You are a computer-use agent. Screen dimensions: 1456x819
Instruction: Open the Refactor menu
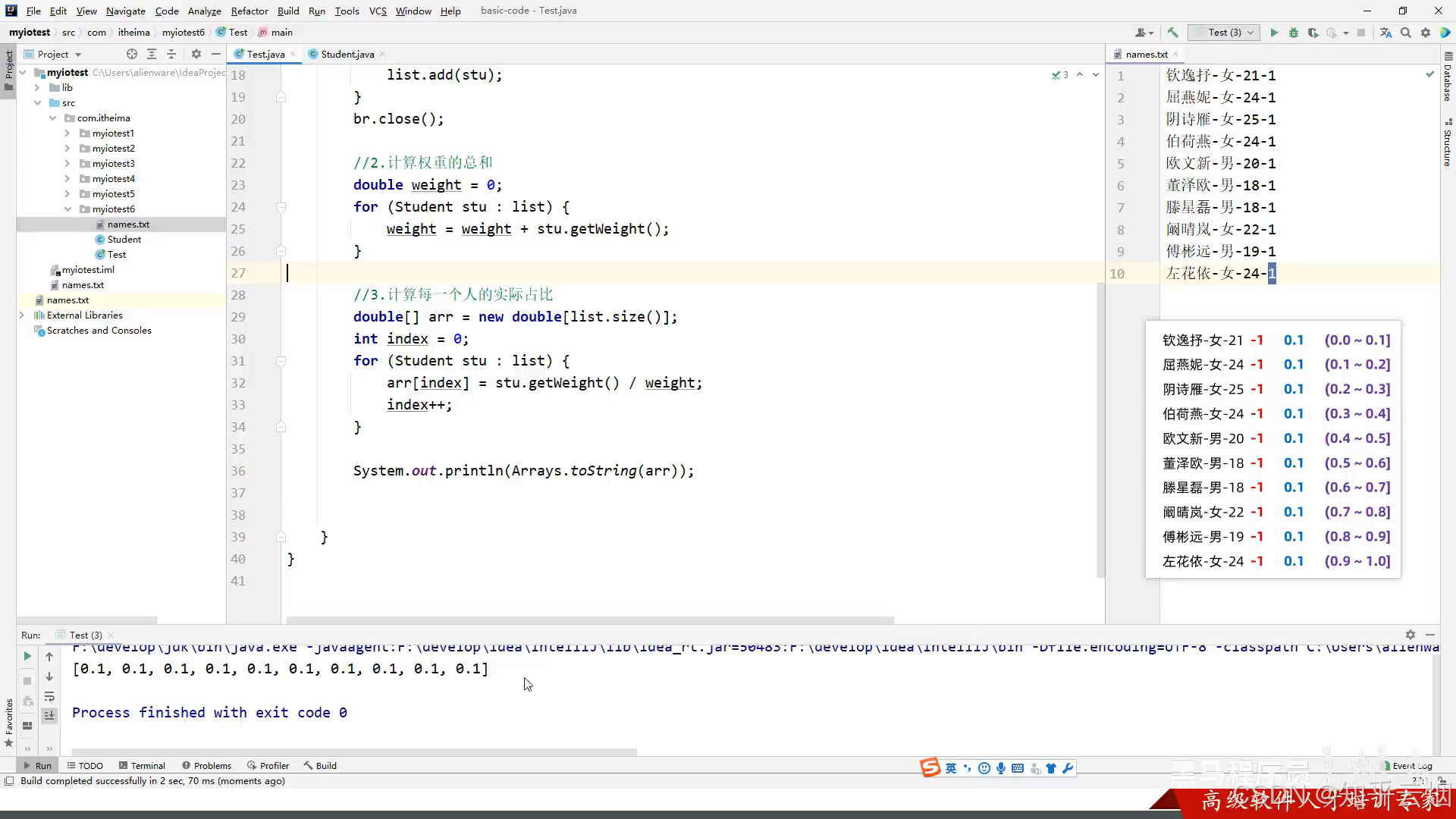pyautogui.click(x=249, y=11)
